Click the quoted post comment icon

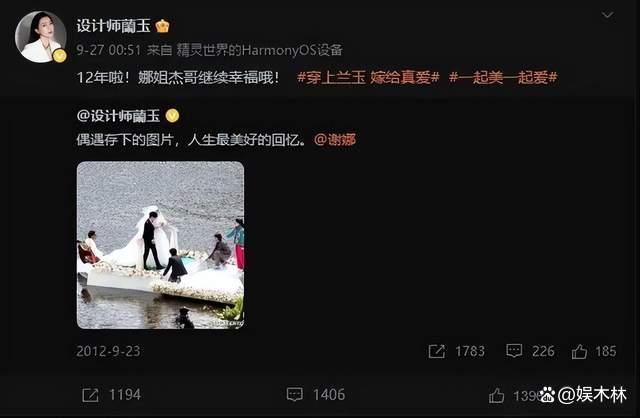click(514, 351)
